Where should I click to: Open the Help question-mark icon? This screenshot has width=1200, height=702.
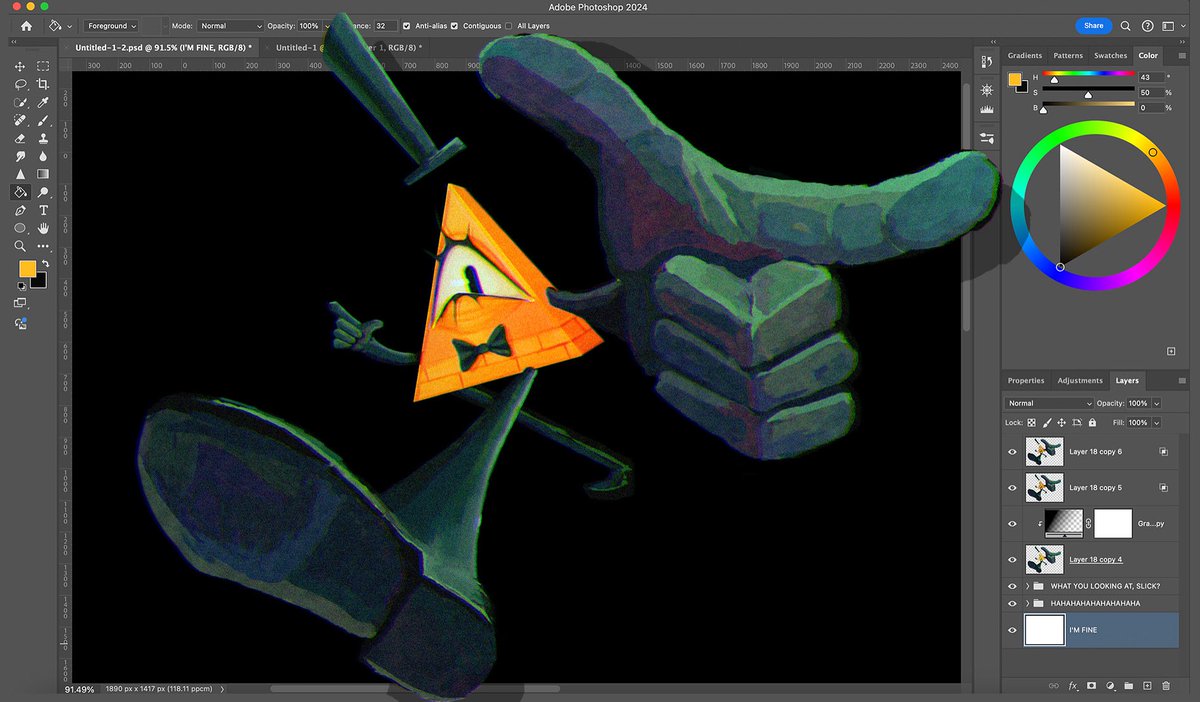(x=1147, y=25)
